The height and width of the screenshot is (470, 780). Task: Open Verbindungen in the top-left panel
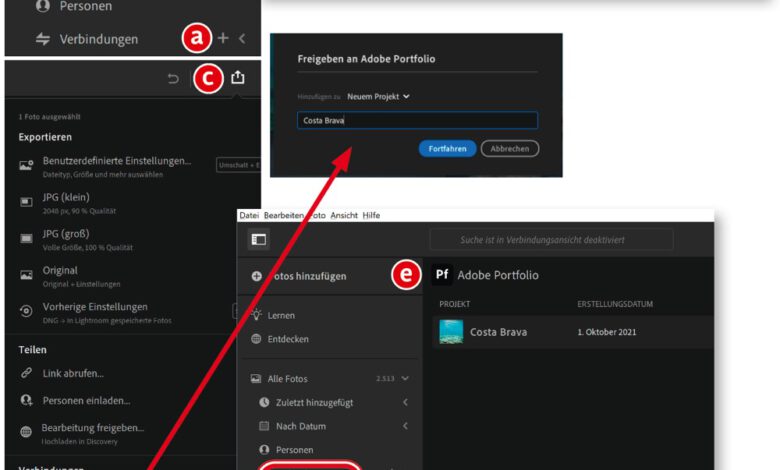click(98, 39)
